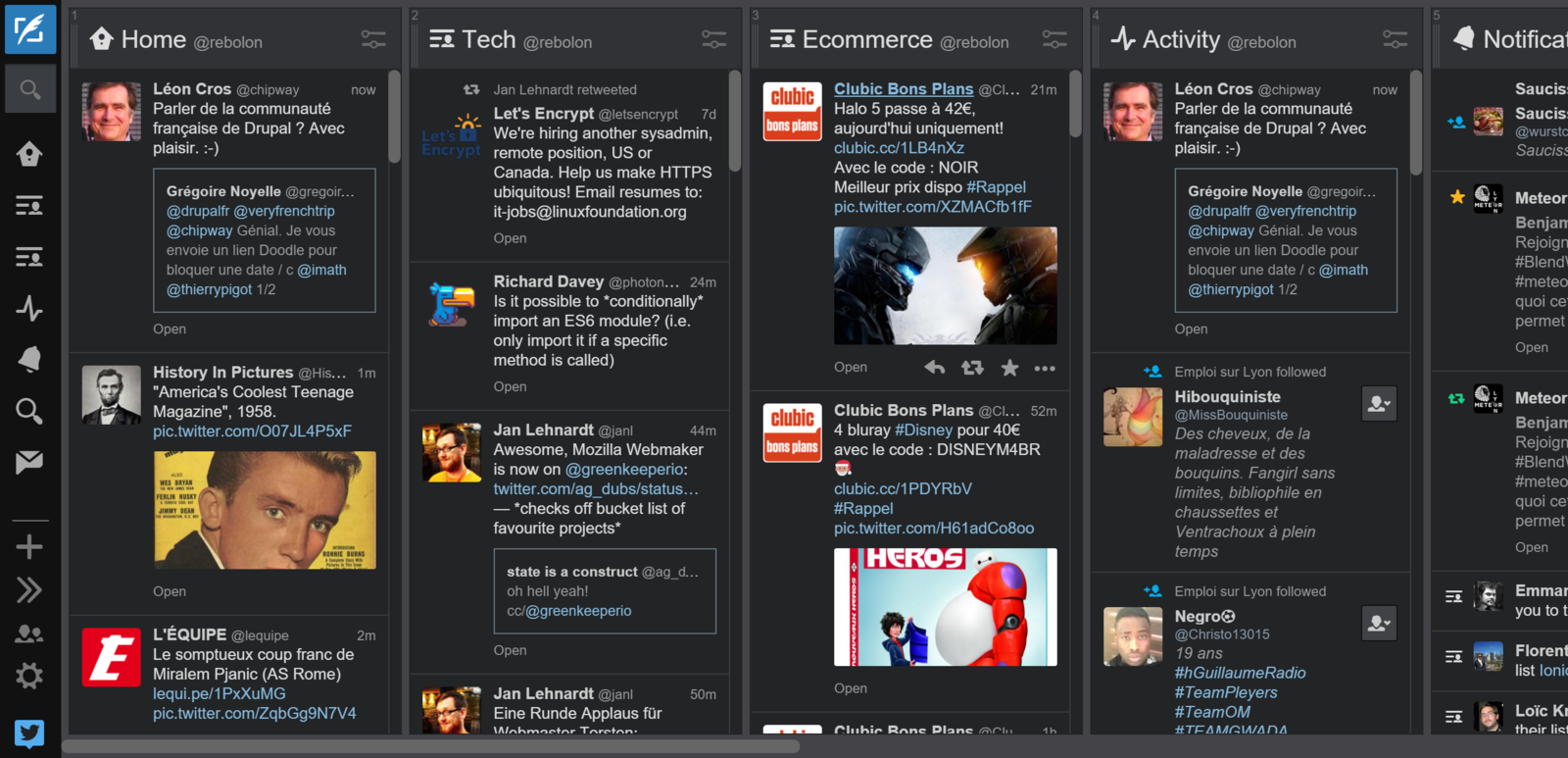Image resolution: width=1568 pixels, height=758 pixels.
Task: Follow Negro user with the follow button
Action: [x=1379, y=623]
